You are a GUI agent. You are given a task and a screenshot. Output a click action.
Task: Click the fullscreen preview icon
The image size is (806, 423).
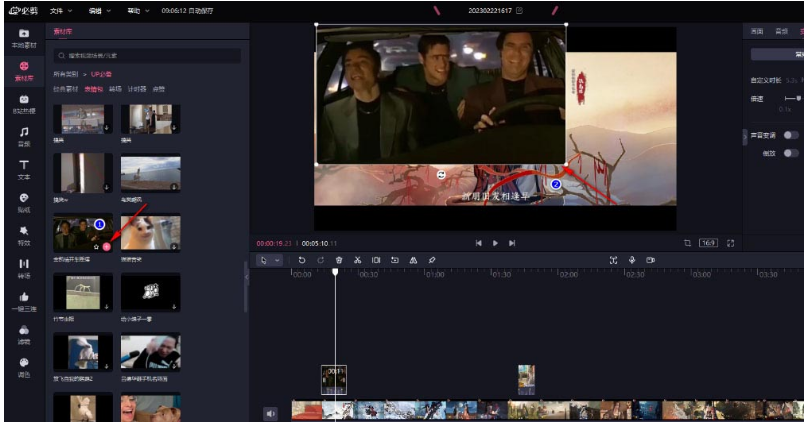[730, 243]
